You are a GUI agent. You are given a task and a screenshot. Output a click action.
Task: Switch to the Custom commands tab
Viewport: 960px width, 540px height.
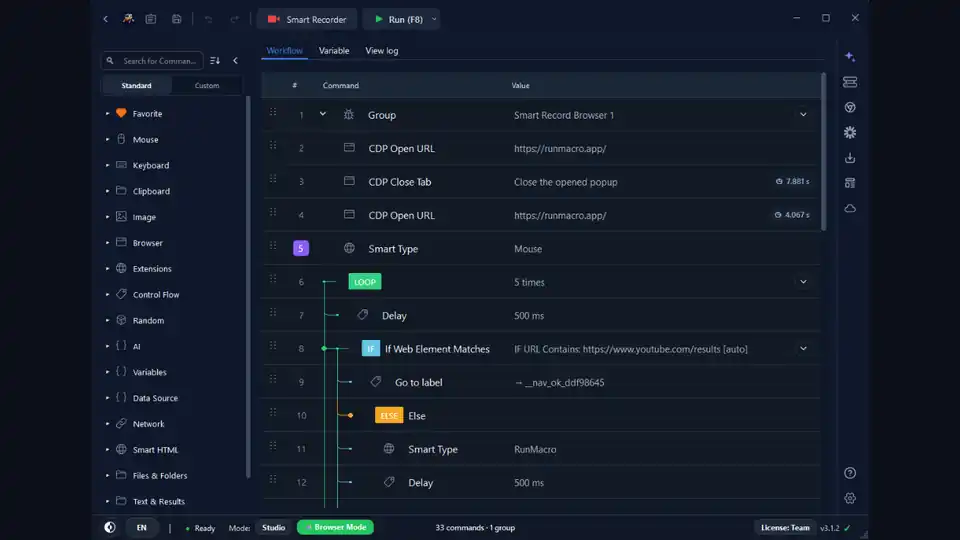207,86
